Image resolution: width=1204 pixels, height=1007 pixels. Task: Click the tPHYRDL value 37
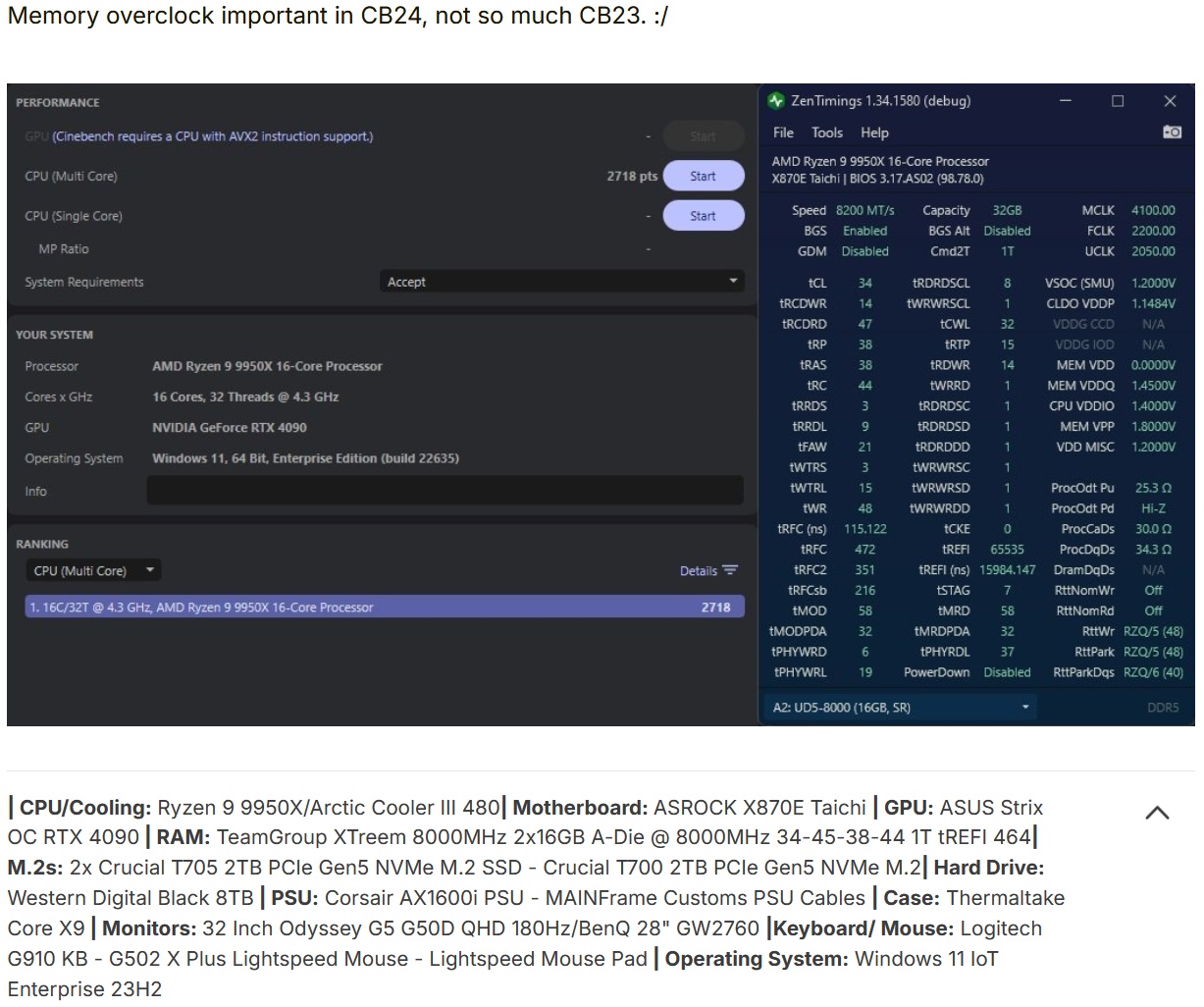(1007, 652)
